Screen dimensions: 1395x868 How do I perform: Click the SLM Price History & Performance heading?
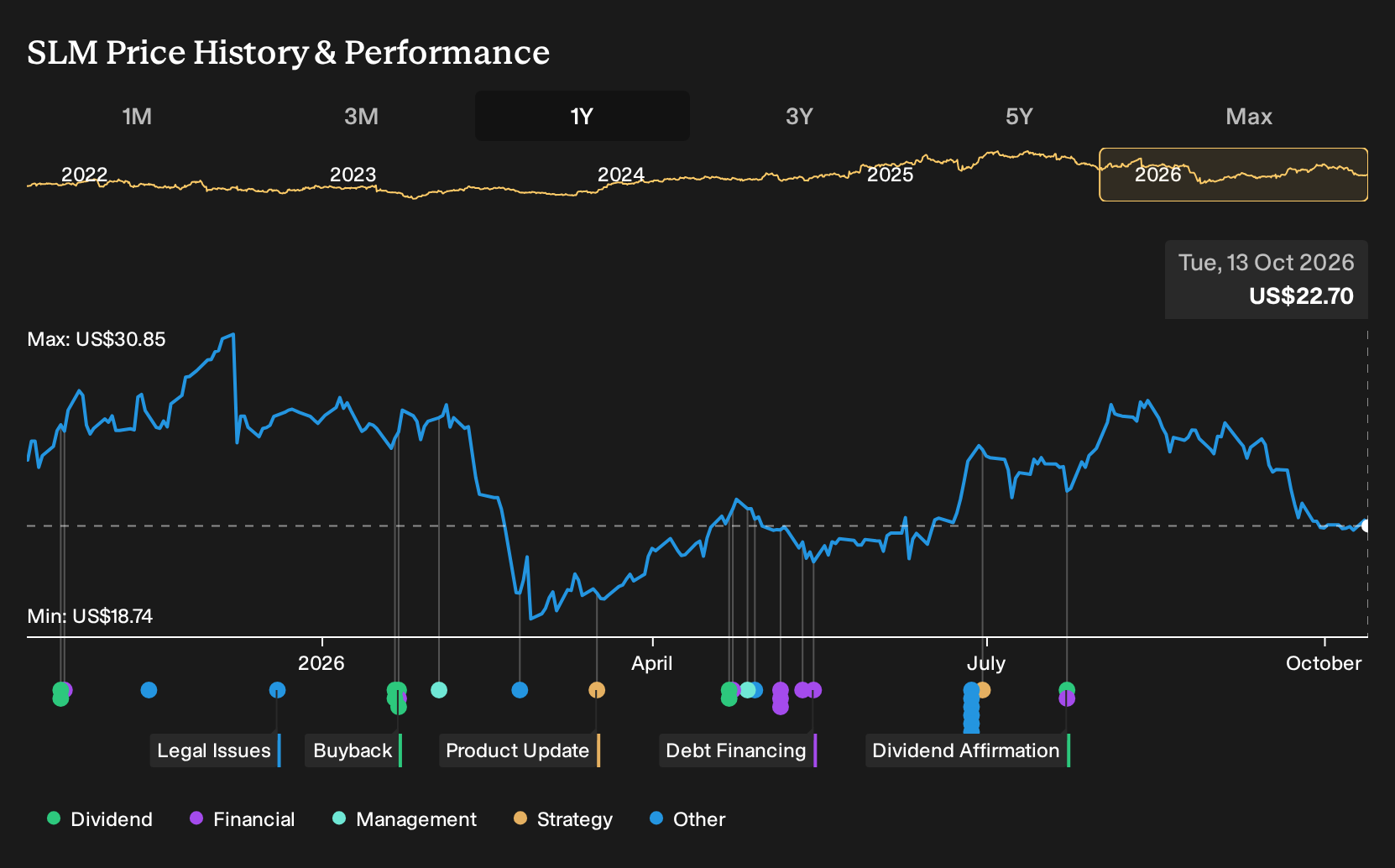289,52
